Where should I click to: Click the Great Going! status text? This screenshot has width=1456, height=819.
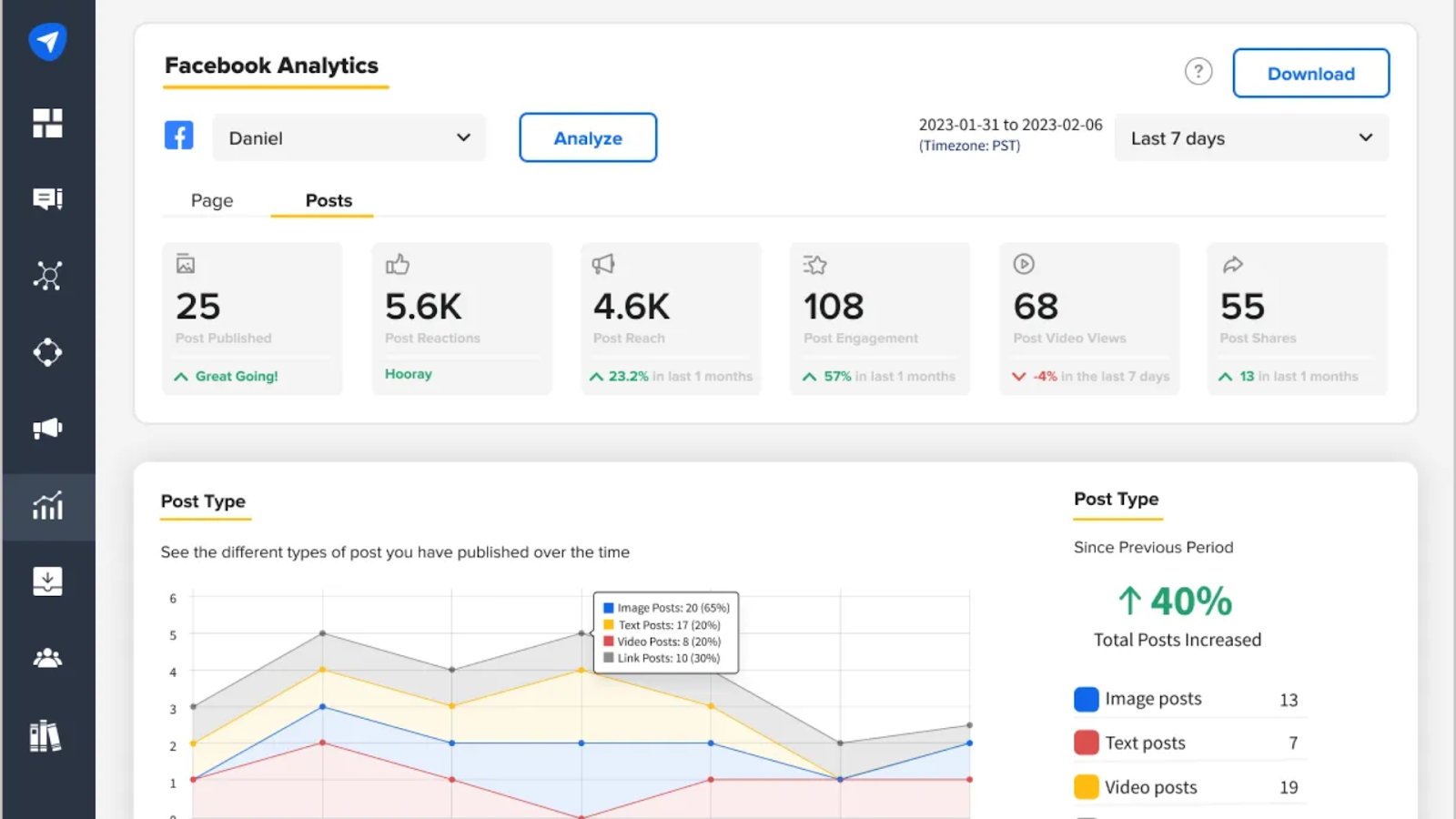pos(237,376)
